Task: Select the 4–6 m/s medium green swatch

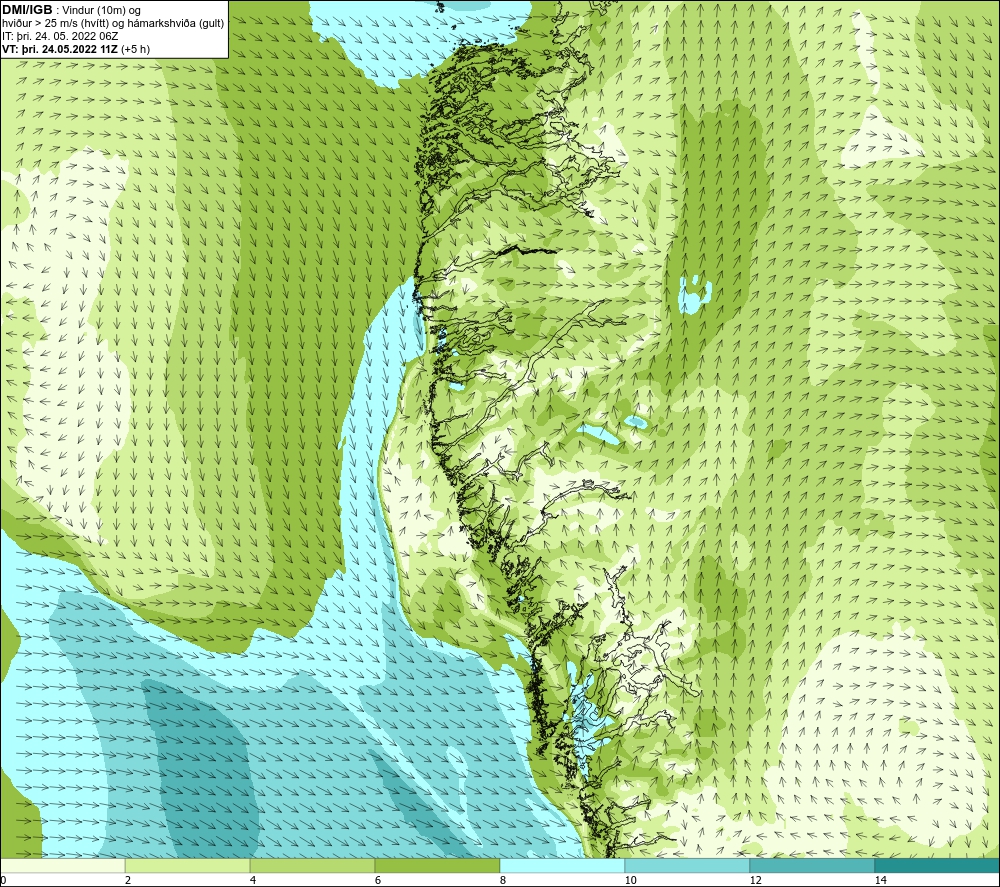Action: [312, 866]
